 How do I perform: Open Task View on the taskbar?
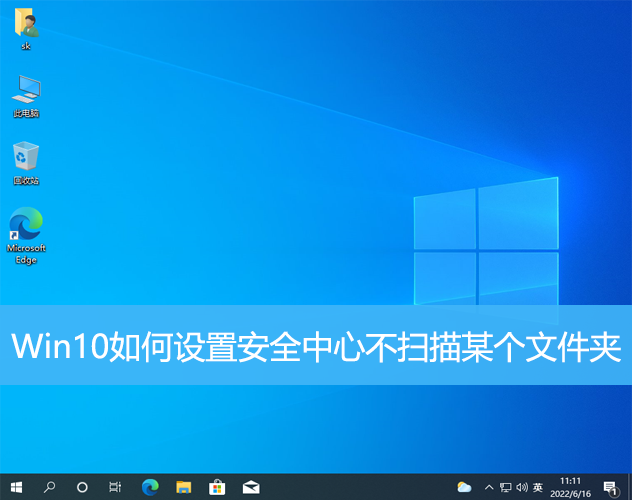click(x=115, y=487)
